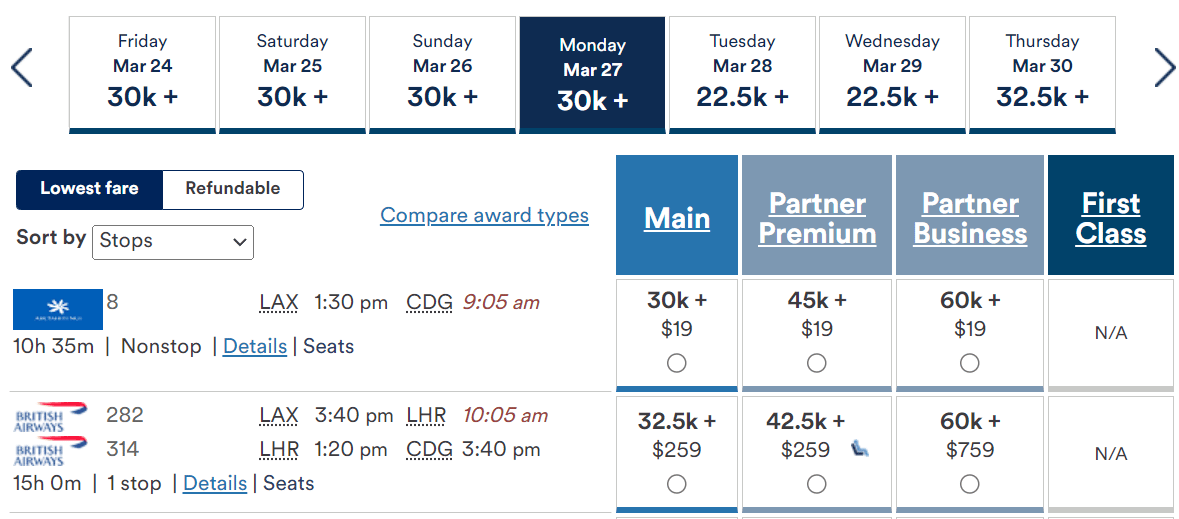Switch to Refundable fares

[x=232, y=189]
